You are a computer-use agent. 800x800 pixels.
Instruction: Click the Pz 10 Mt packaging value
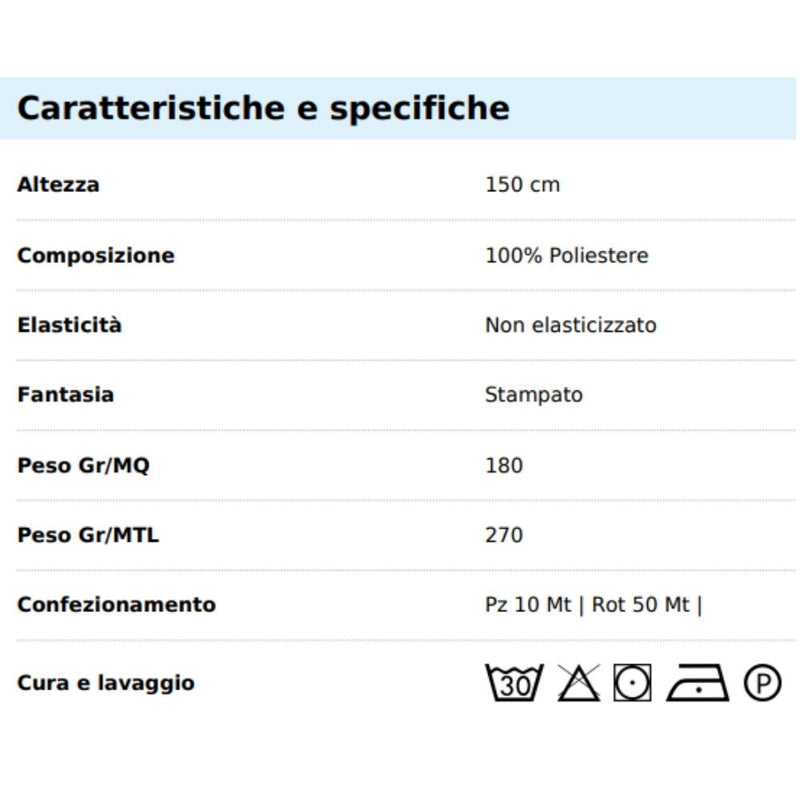pyautogui.click(x=528, y=605)
